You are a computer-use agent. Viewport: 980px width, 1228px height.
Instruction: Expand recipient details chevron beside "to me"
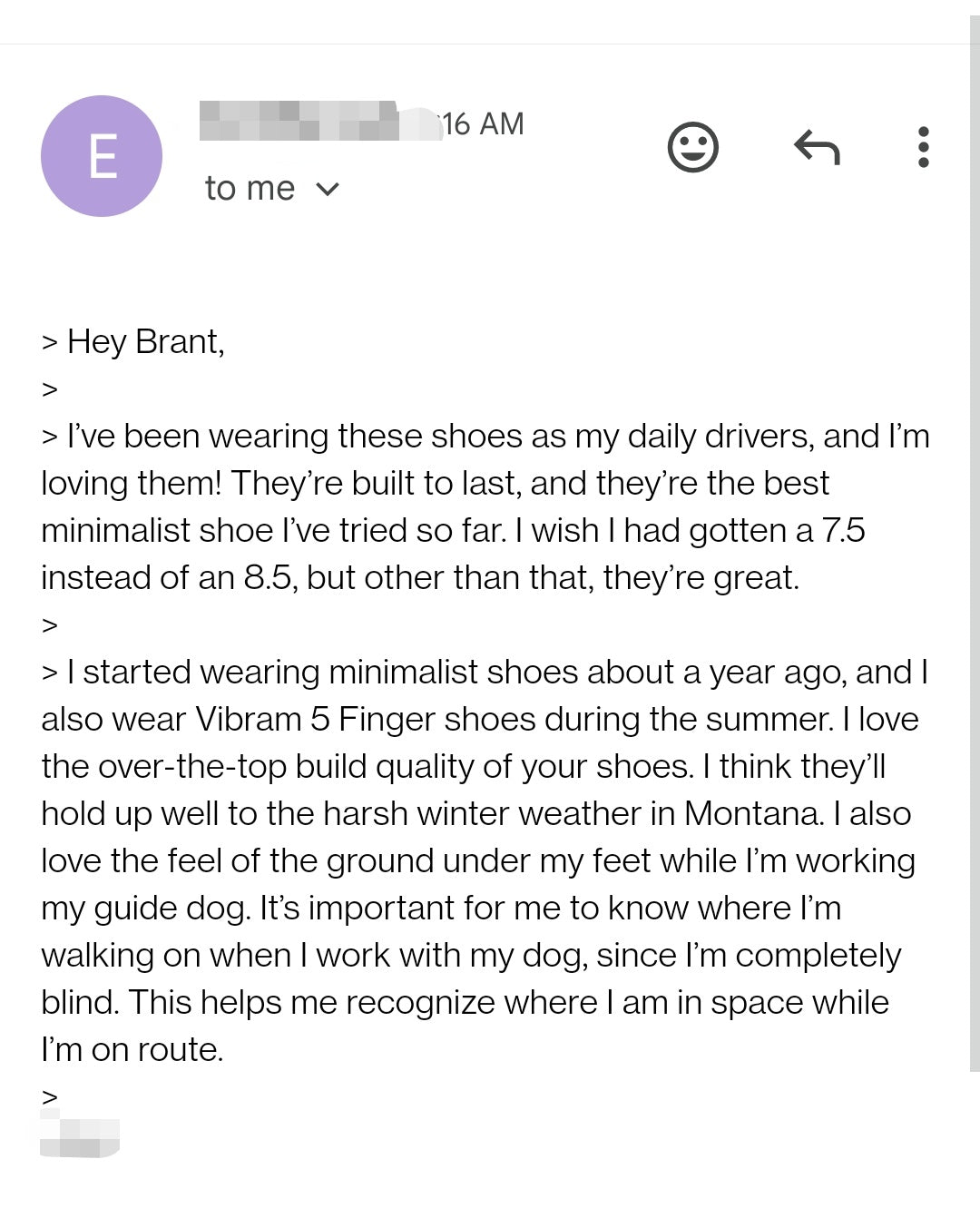328,189
